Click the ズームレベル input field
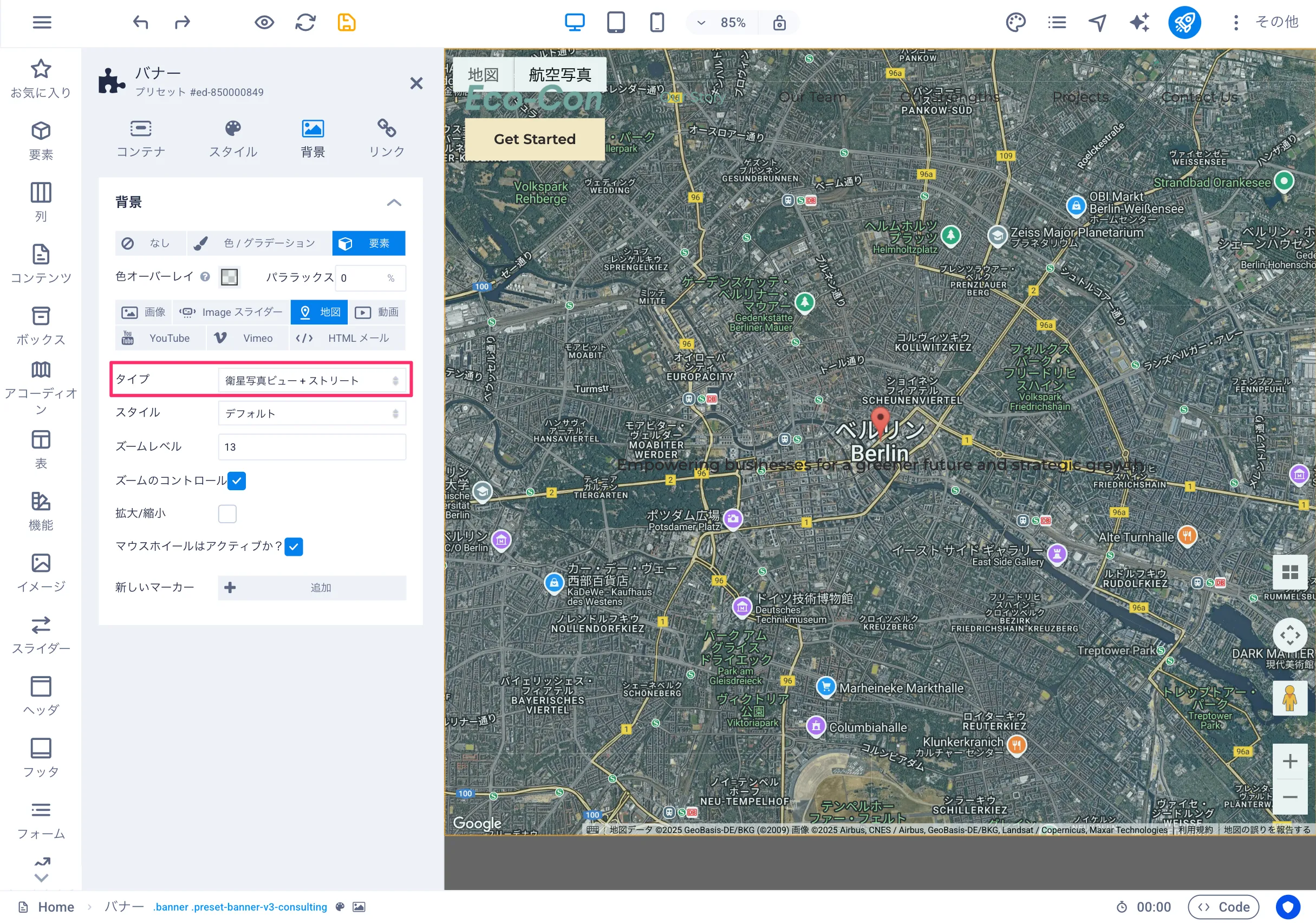 pos(312,446)
